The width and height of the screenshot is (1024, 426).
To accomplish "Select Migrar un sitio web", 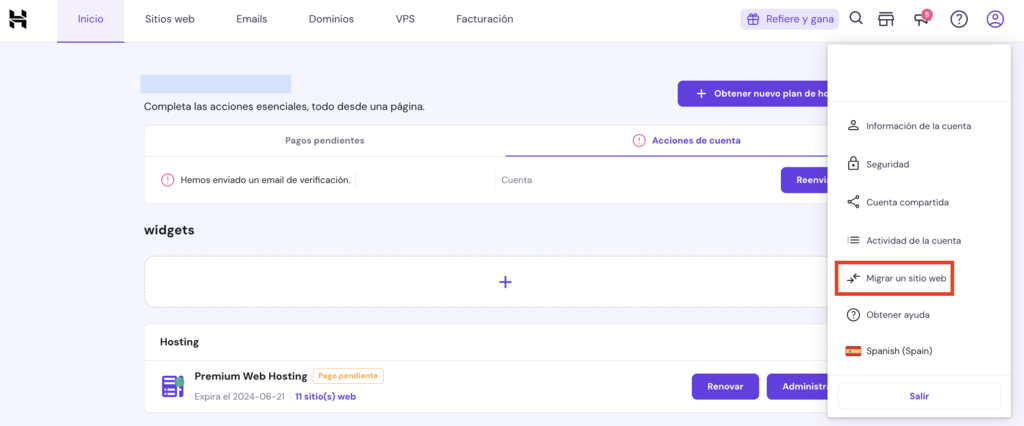I will coord(905,278).
